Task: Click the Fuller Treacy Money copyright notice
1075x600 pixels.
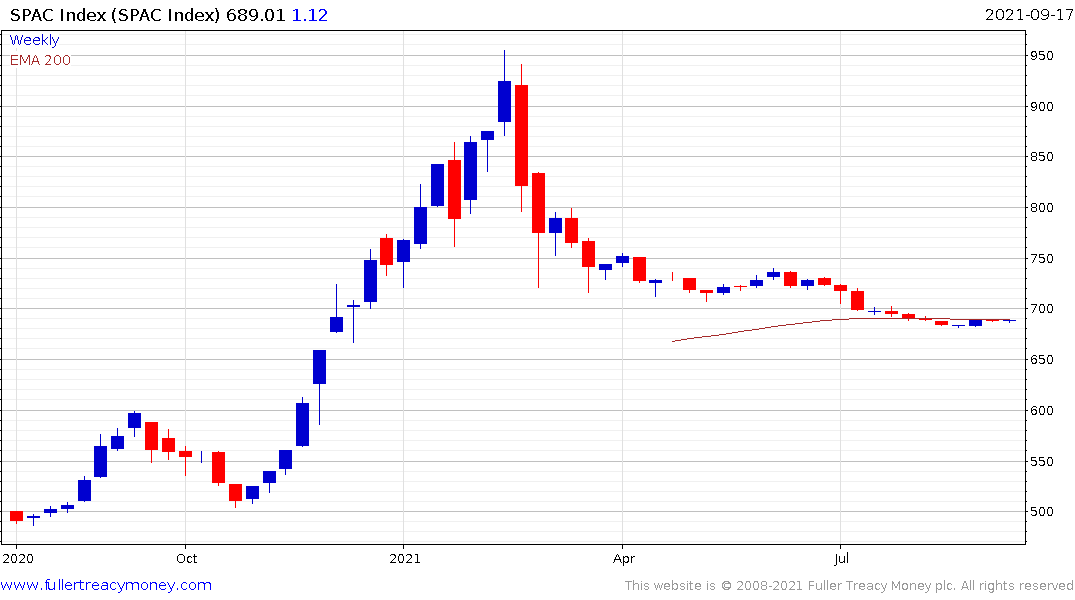Action: pyautogui.click(x=849, y=586)
